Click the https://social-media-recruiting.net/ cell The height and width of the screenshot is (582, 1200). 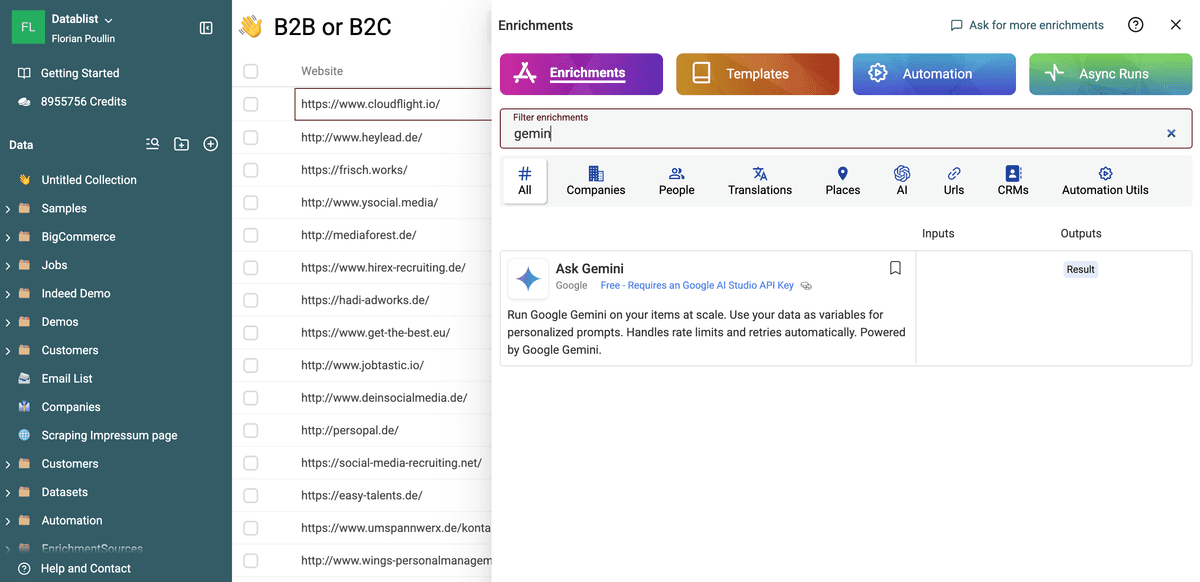pyautogui.click(x=393, y=463)
